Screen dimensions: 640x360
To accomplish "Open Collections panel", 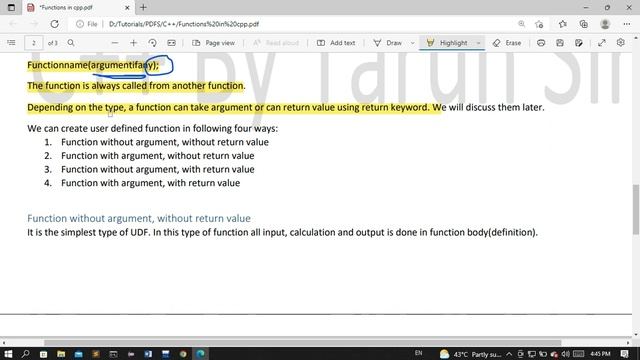I will 584,24.
